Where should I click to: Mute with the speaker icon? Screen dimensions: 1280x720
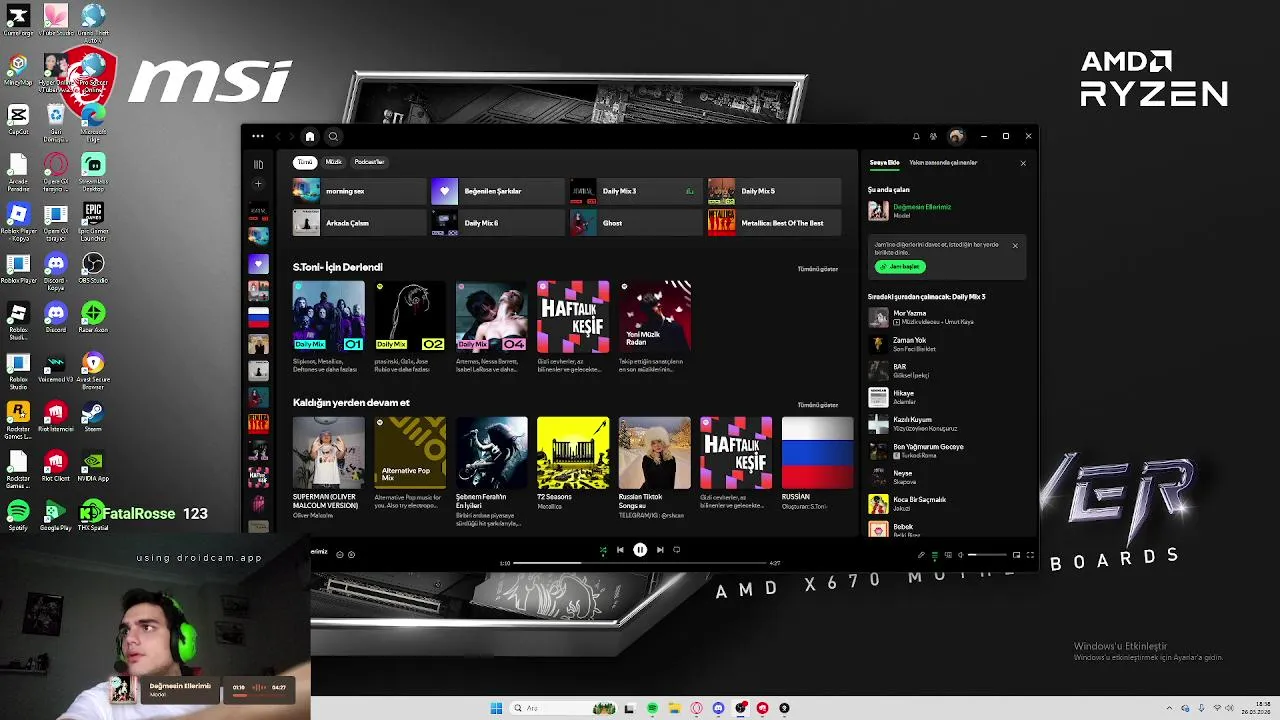tap(960, 555)
